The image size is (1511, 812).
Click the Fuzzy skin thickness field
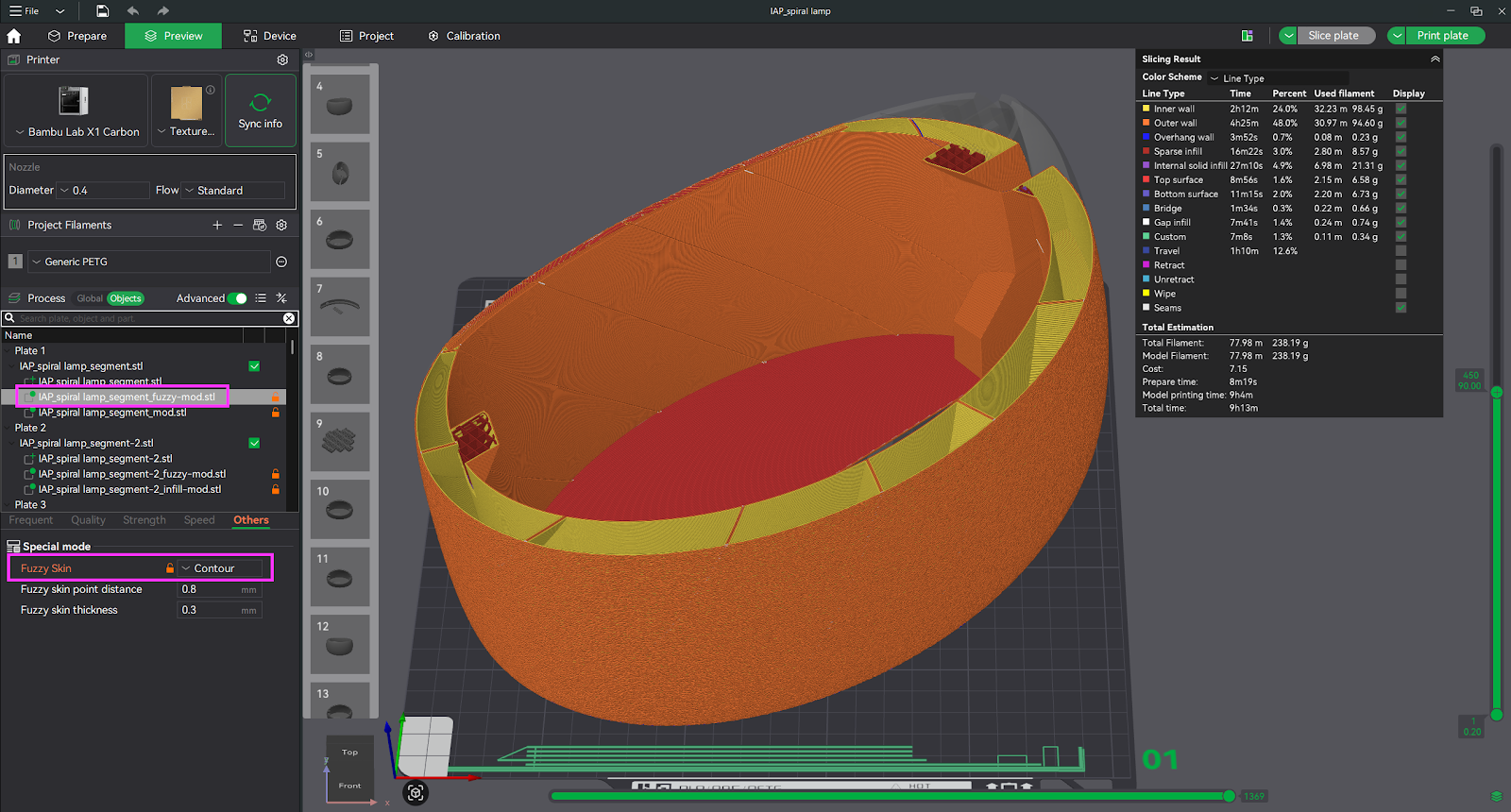tap(220, 610)
